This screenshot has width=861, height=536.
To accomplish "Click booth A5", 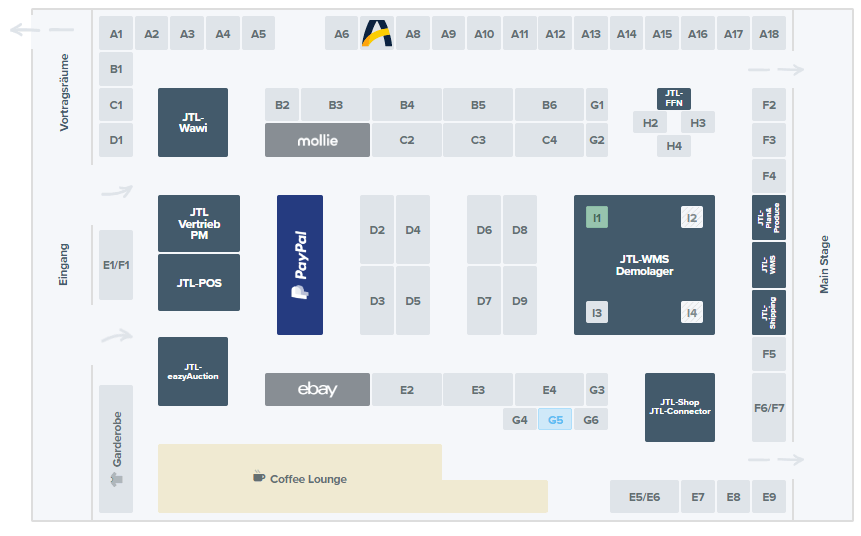I will (x=258, y=34).
